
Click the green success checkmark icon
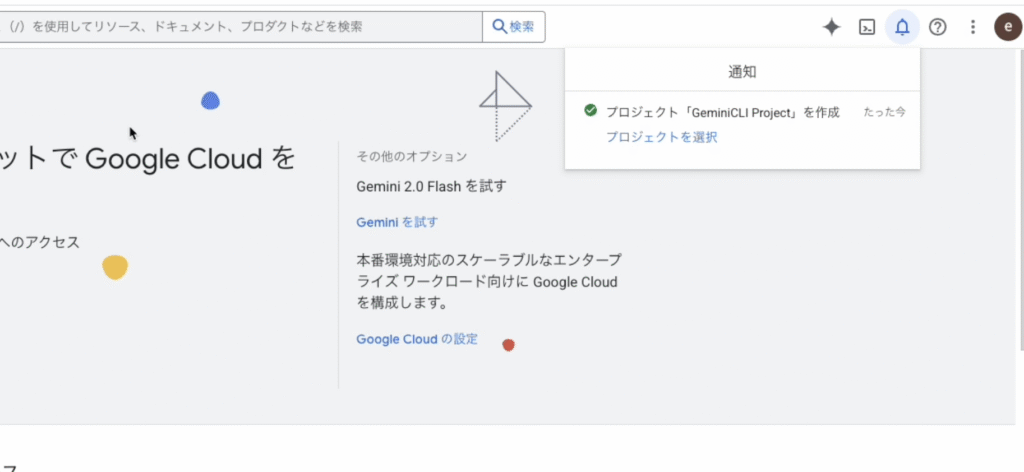point(590,110)
